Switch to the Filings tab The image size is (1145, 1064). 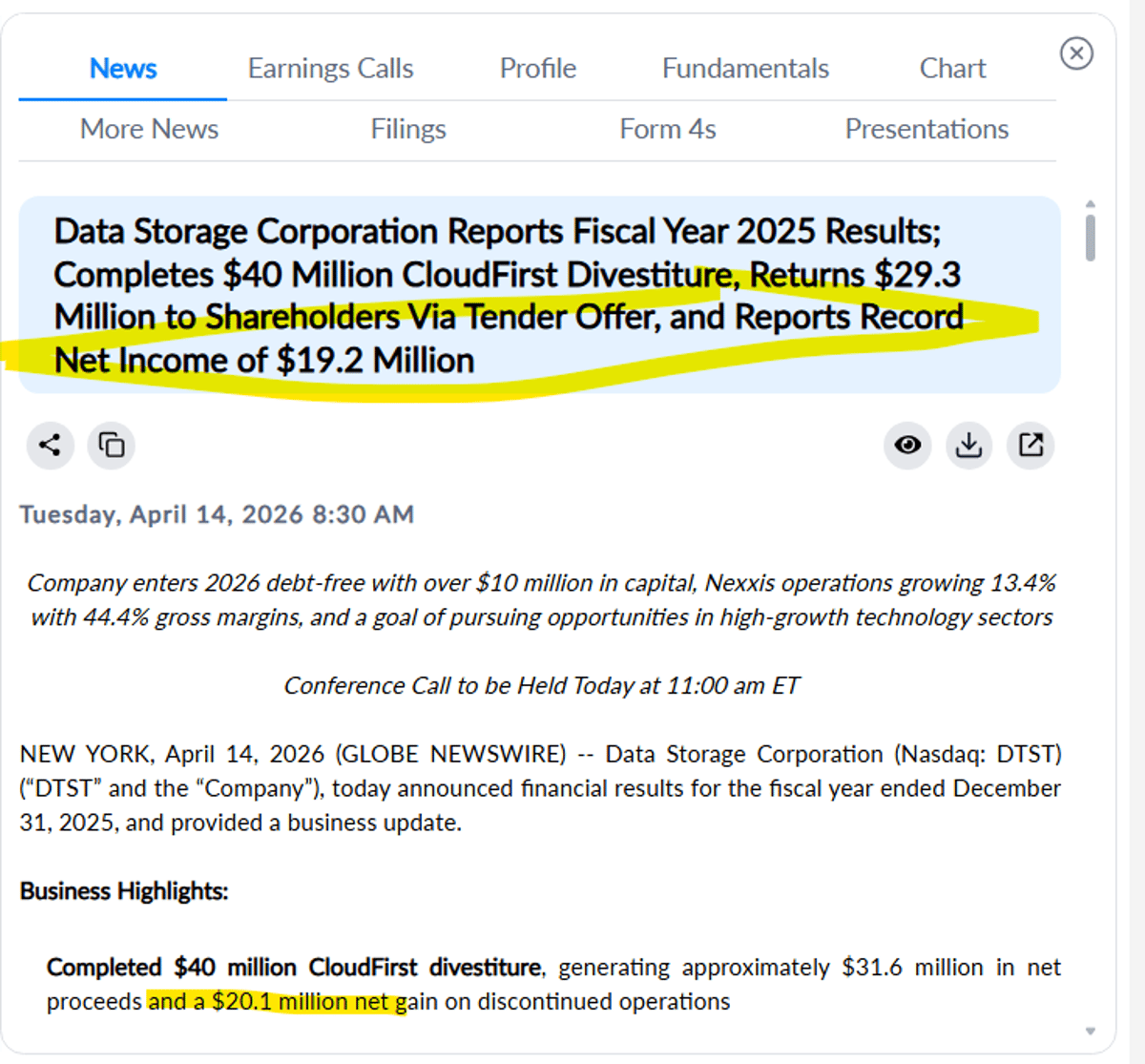(408, 129)
